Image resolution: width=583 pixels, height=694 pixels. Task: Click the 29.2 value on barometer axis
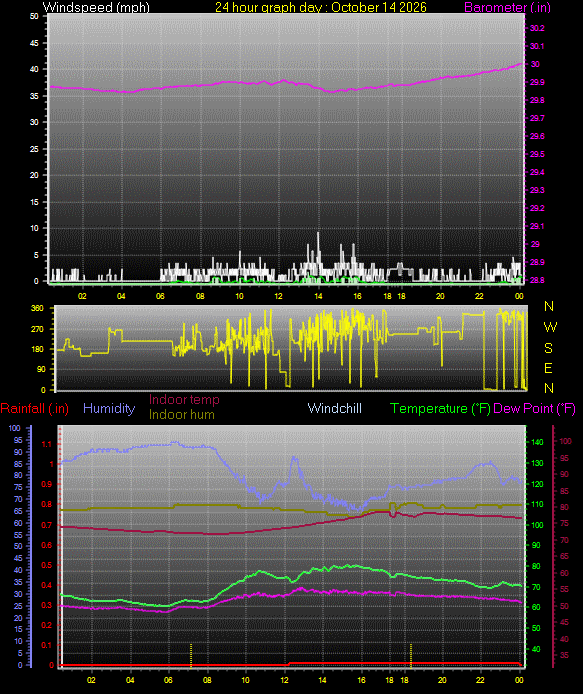point(537,208)
